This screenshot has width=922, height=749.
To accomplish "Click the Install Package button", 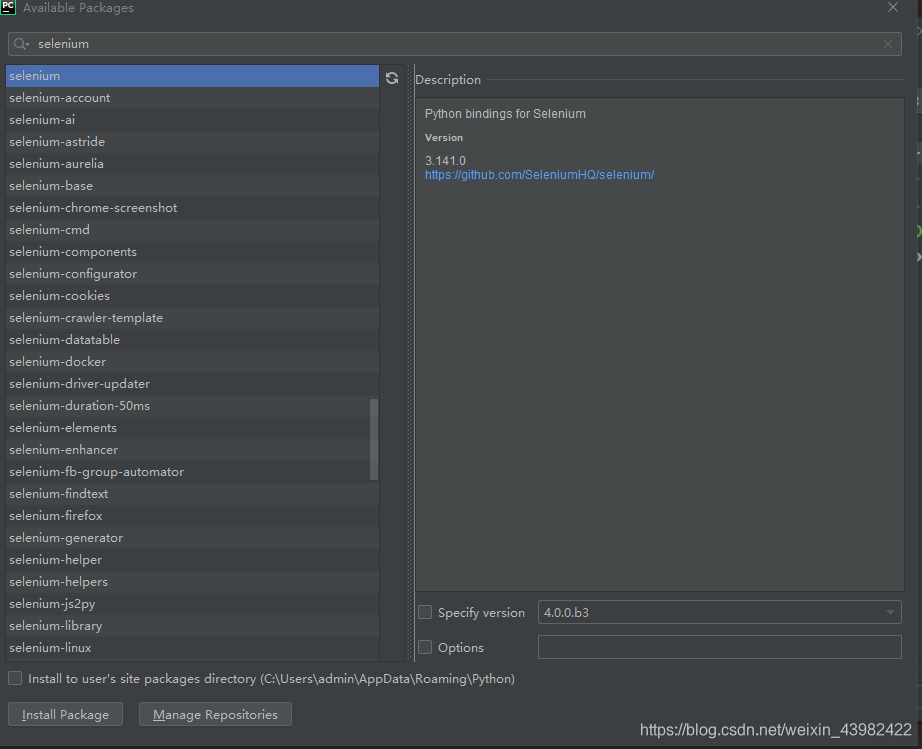I will (x=65, y=714).
